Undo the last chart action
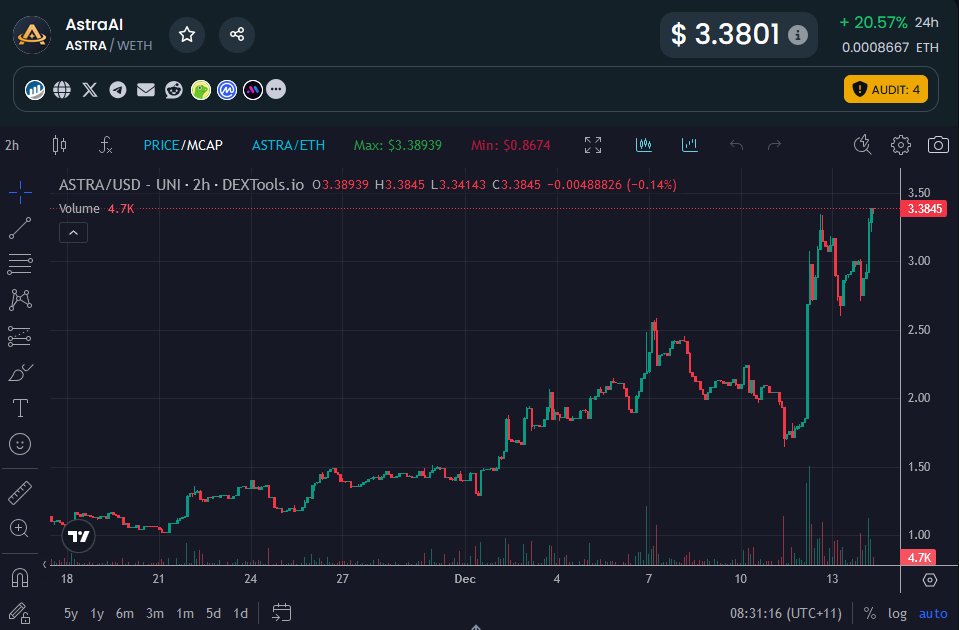This screenshot has height=630, width=959. 736,145
